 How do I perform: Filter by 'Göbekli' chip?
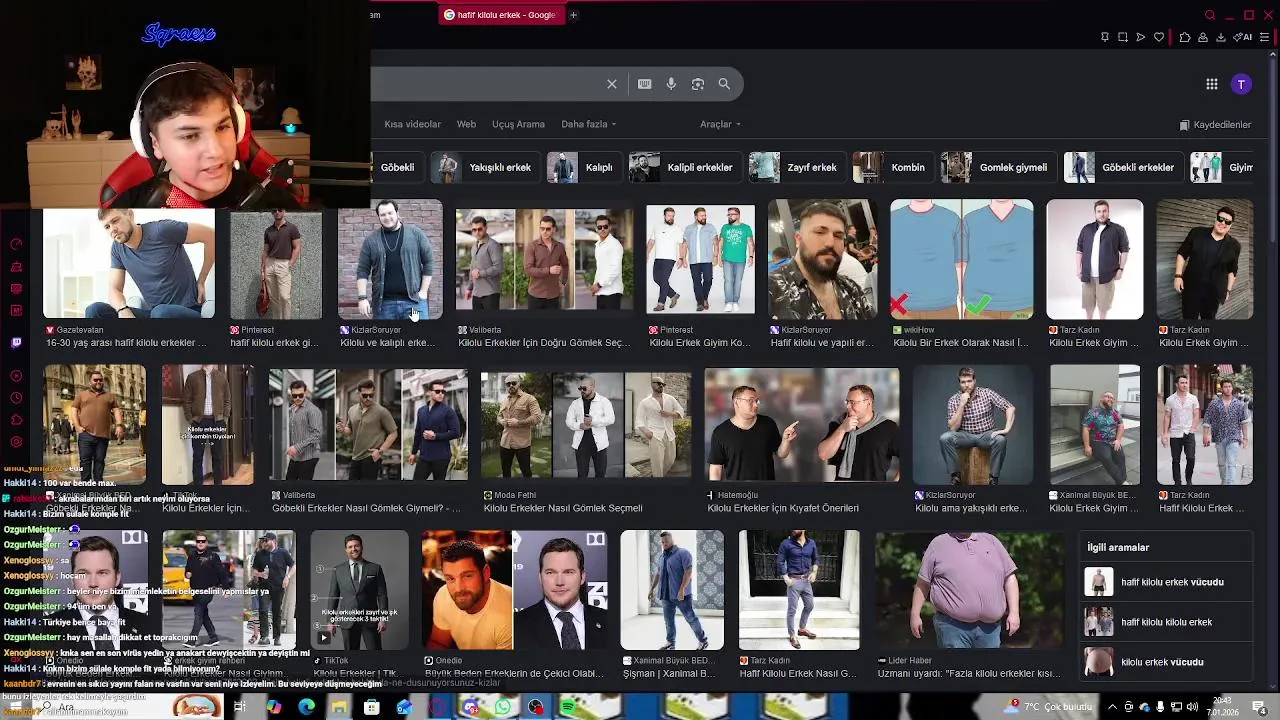point(396,167)
